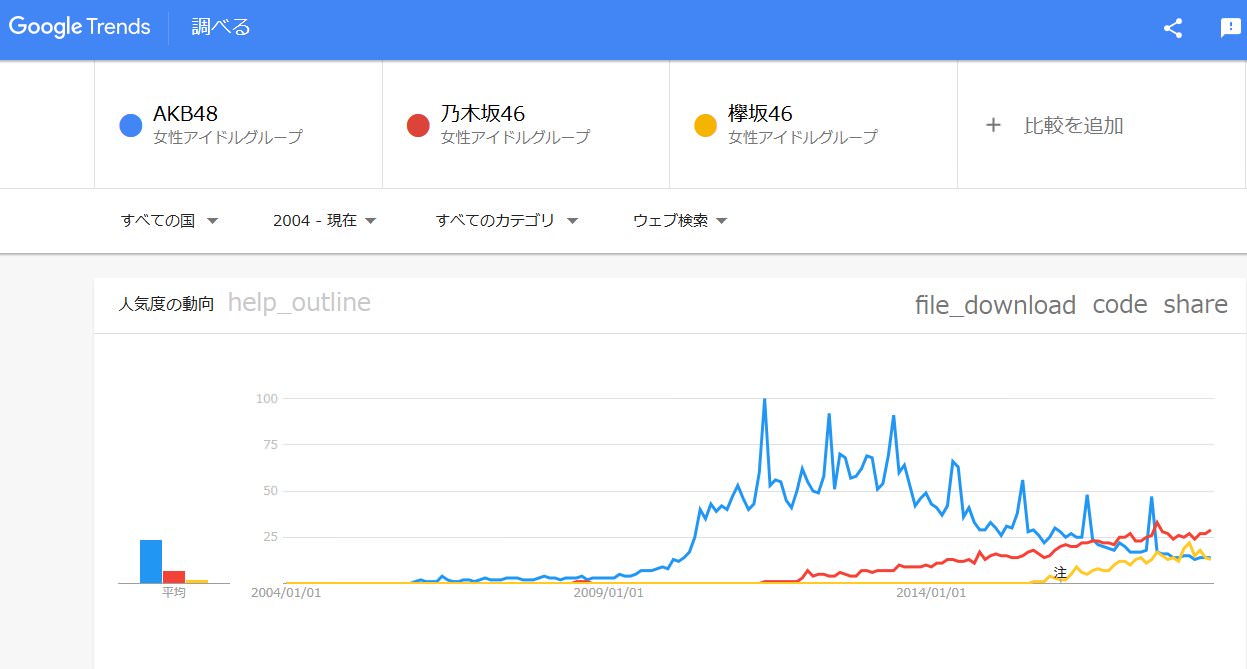Viewport: 1247px width, 669px height.
Task: Select the AKB48 search term card
Action: 238,125
